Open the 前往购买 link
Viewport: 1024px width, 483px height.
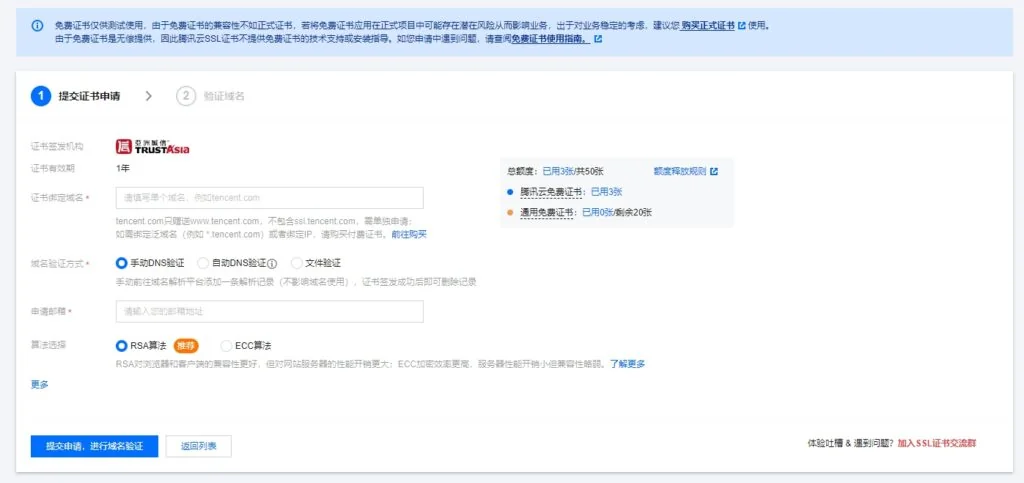coord(409,234)
